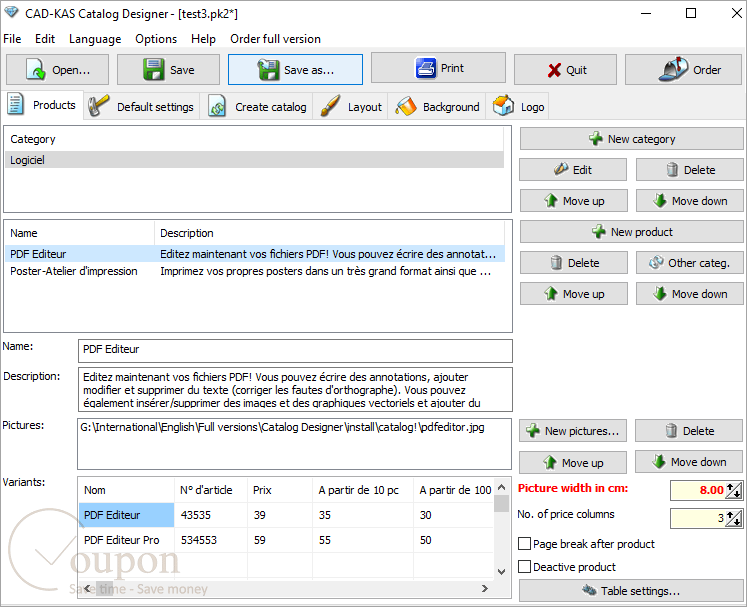
Task: Click the Create catalog page icon
Action: pos(217,106)
